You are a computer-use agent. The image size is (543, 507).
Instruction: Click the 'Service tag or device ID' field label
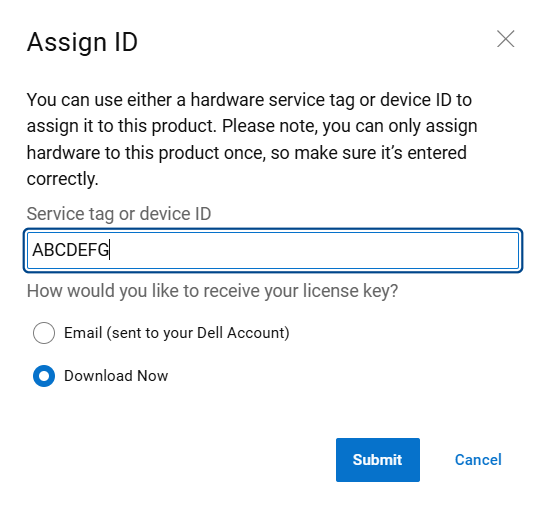119,214
